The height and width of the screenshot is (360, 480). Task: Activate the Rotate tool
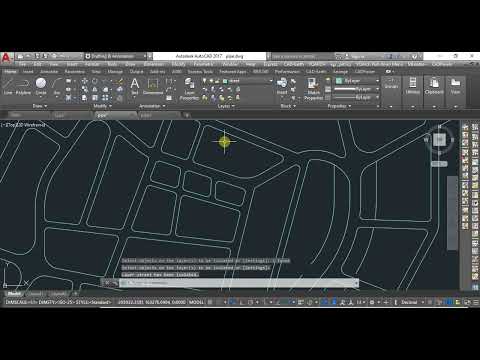[x=95, y=81]
